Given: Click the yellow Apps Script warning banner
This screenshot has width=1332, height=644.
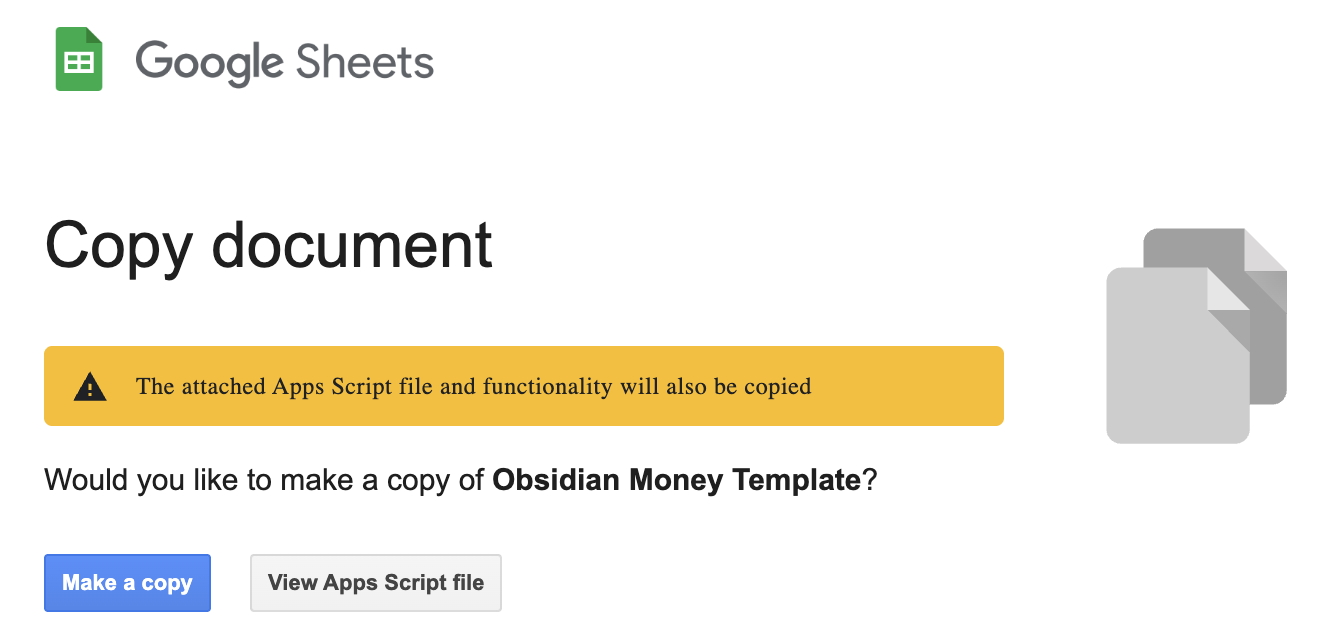Looking at the screenshot, I should (x=524, y=386).
